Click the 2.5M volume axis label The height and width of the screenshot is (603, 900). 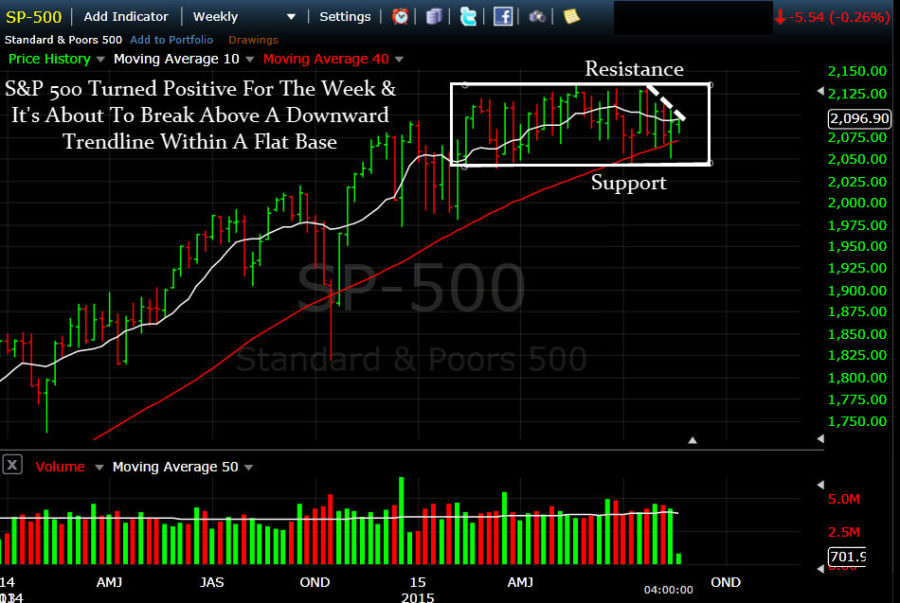[x=844, y=532]
